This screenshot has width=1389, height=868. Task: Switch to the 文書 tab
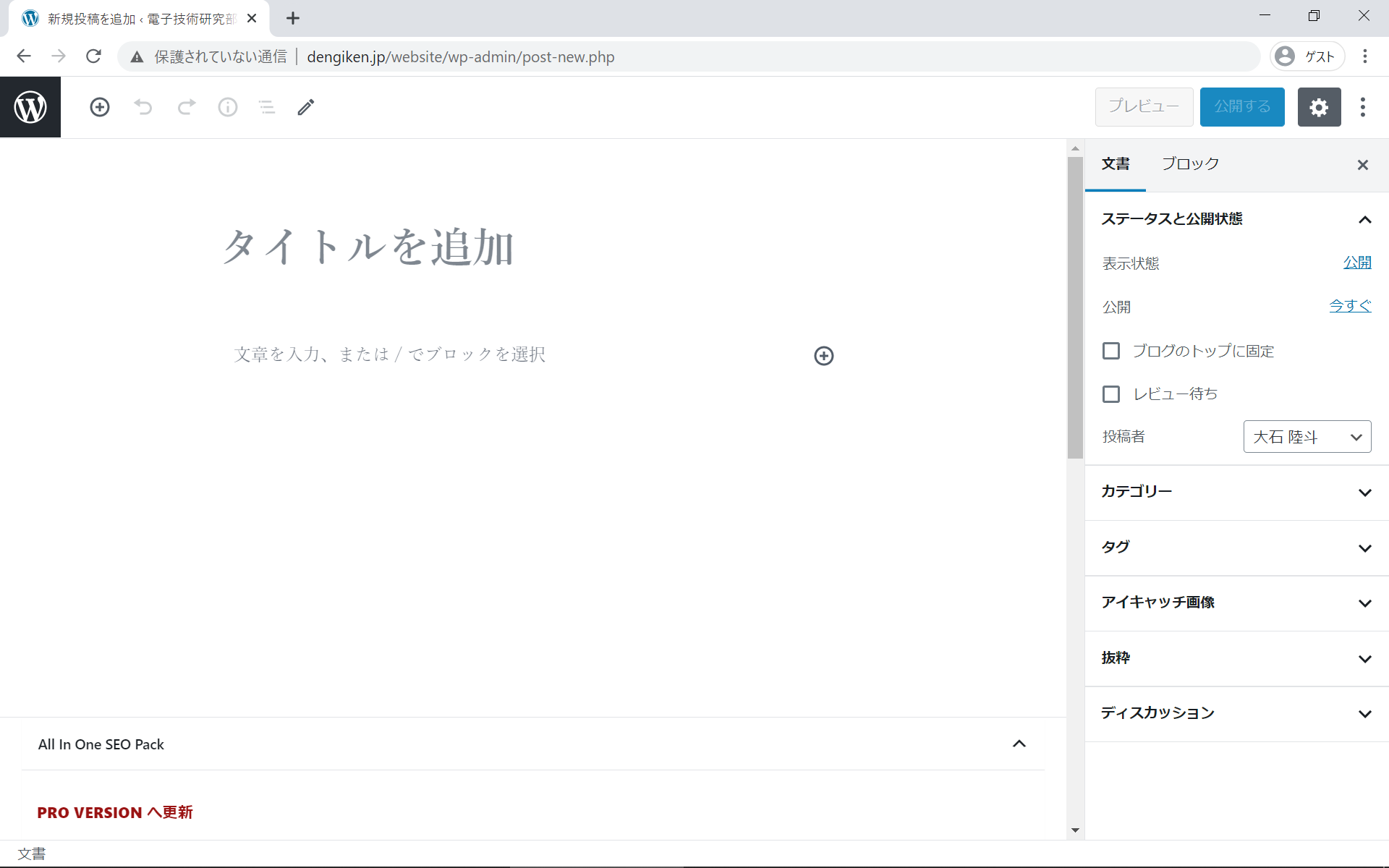[1116, 164]
